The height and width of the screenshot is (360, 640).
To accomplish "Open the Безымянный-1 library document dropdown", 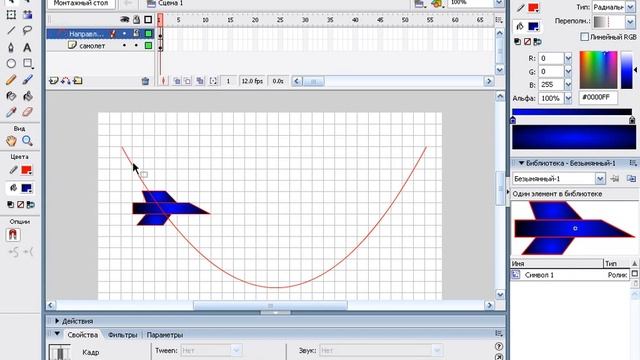I will tap(600, 179).
